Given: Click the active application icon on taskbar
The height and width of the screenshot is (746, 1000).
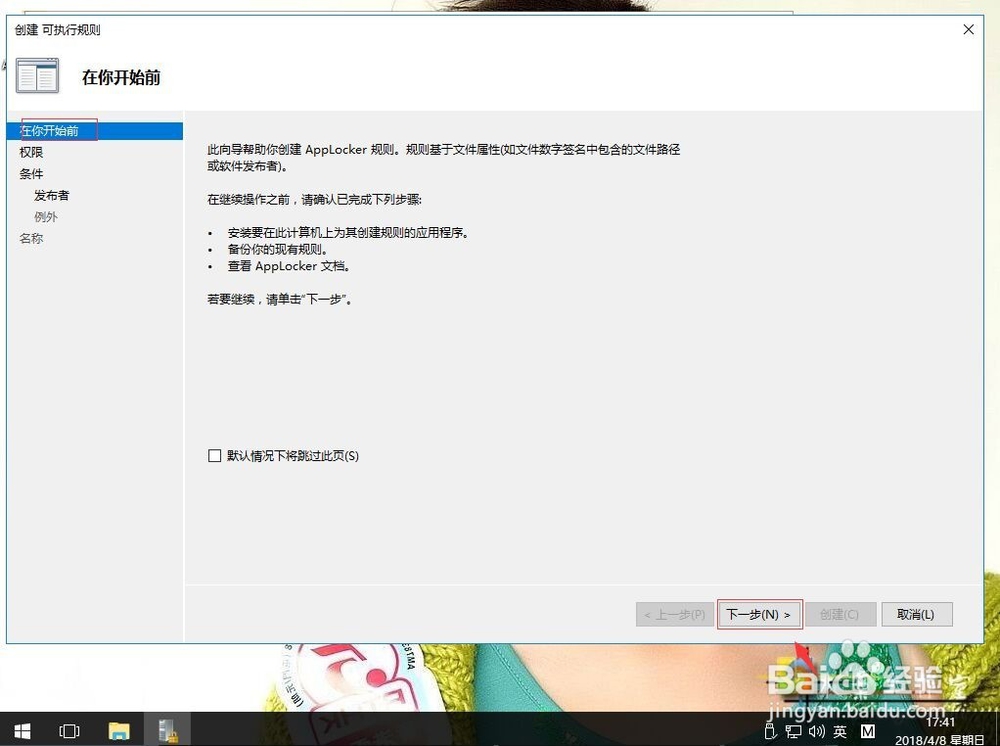Looking at the screenshot, I should [169, 730].
